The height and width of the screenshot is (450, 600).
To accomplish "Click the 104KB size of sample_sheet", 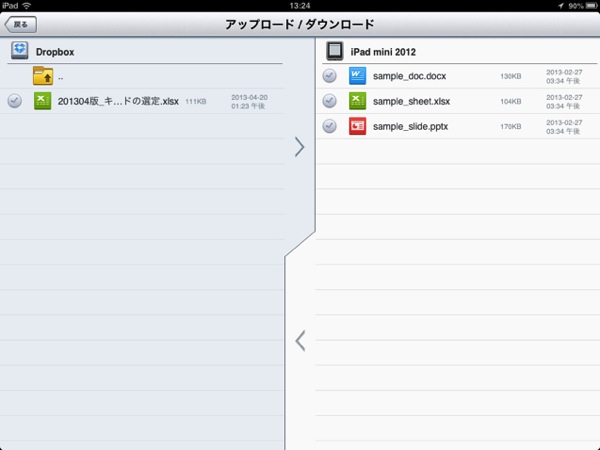I will click(x=510, y=102).
